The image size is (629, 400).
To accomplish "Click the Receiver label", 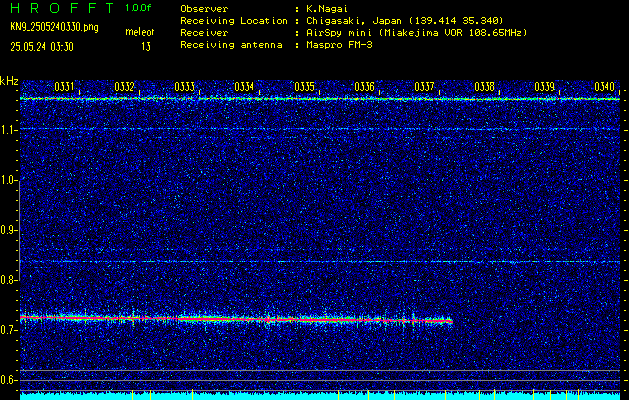I will tap(204, 32).
